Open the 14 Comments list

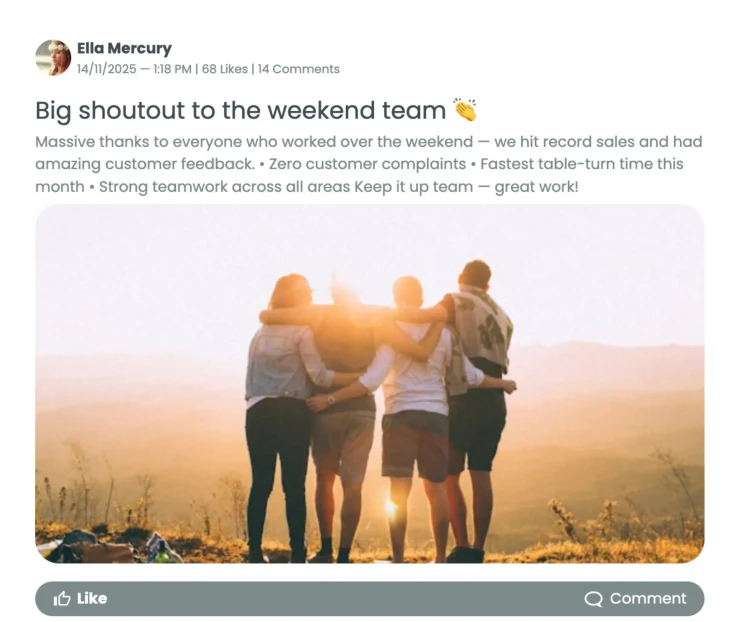click(299, 69)
